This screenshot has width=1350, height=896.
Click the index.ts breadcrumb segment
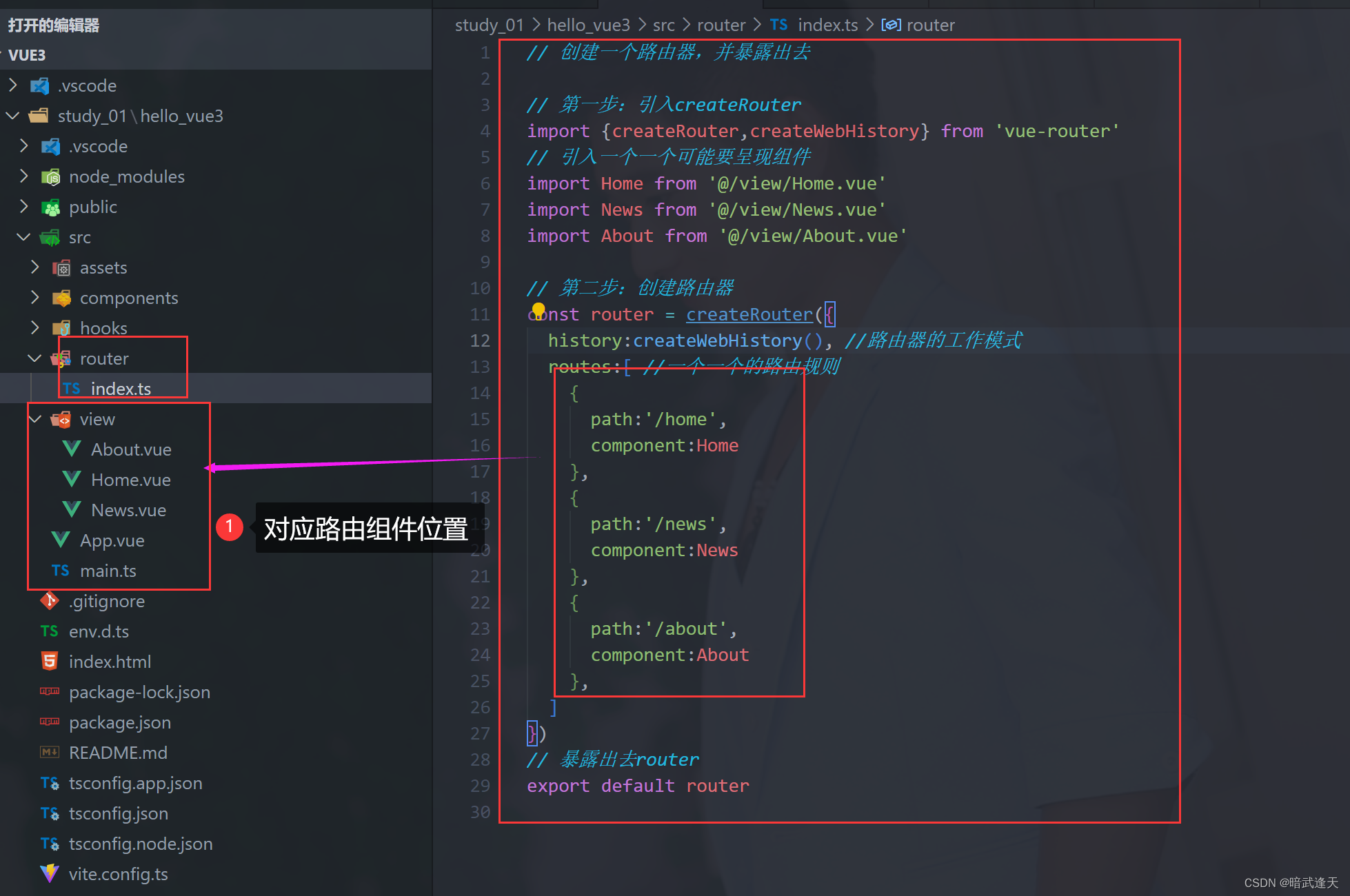click(x=828, y=25)
